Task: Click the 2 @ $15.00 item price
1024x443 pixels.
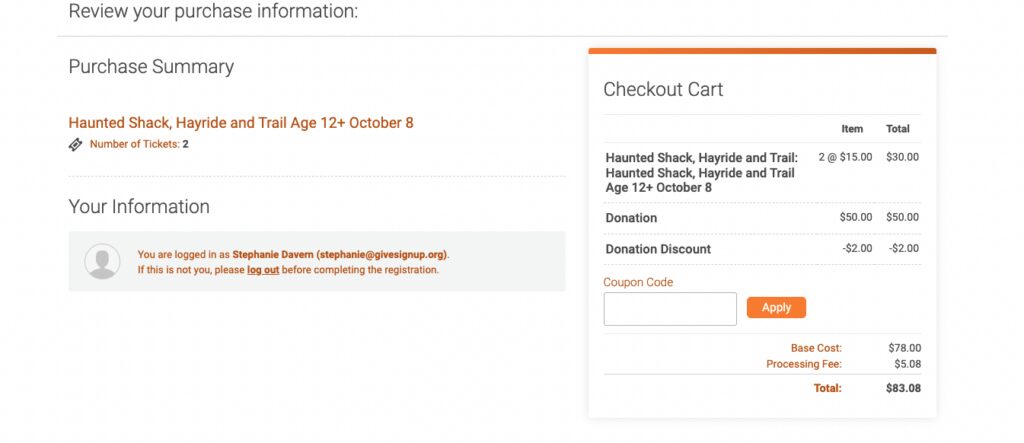Action: tap(845, 157)
